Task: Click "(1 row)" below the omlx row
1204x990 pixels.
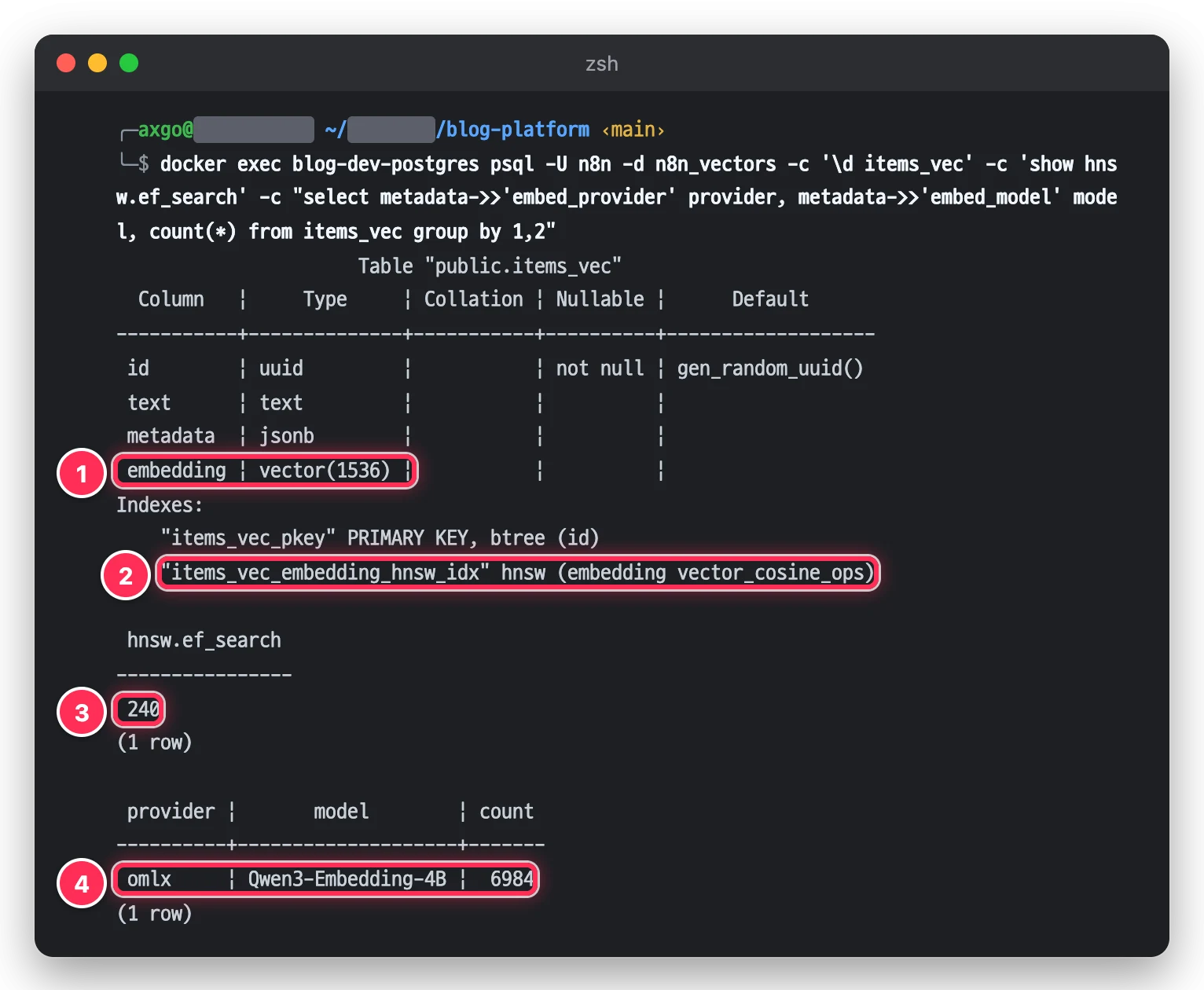Action: (x=155, y=914)
